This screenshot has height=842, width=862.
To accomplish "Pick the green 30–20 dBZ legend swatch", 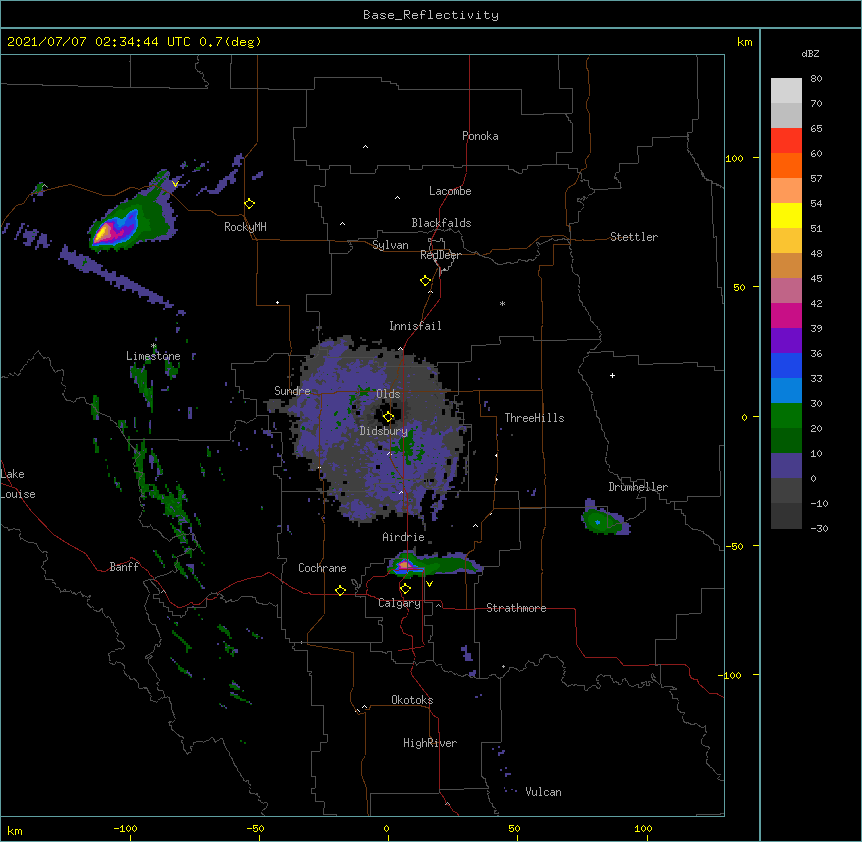I will [786, 416].
